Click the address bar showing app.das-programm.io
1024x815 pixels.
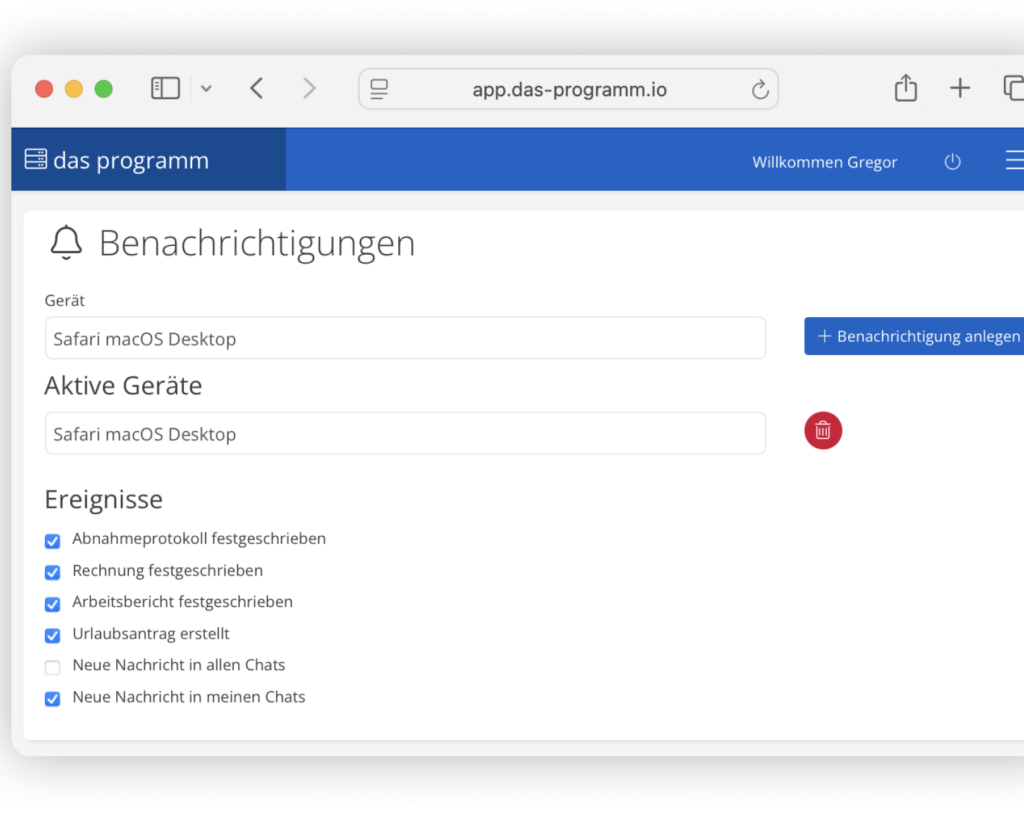(x=568, y=88)
